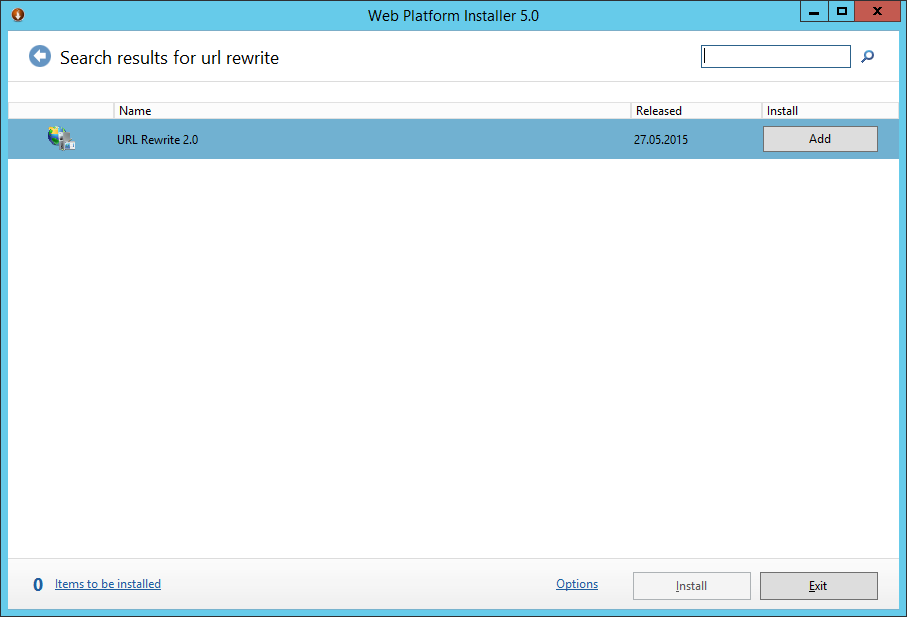Sort results by the Name column header
This screenshot has height=617, width=907.
click(x=372, y=110)
